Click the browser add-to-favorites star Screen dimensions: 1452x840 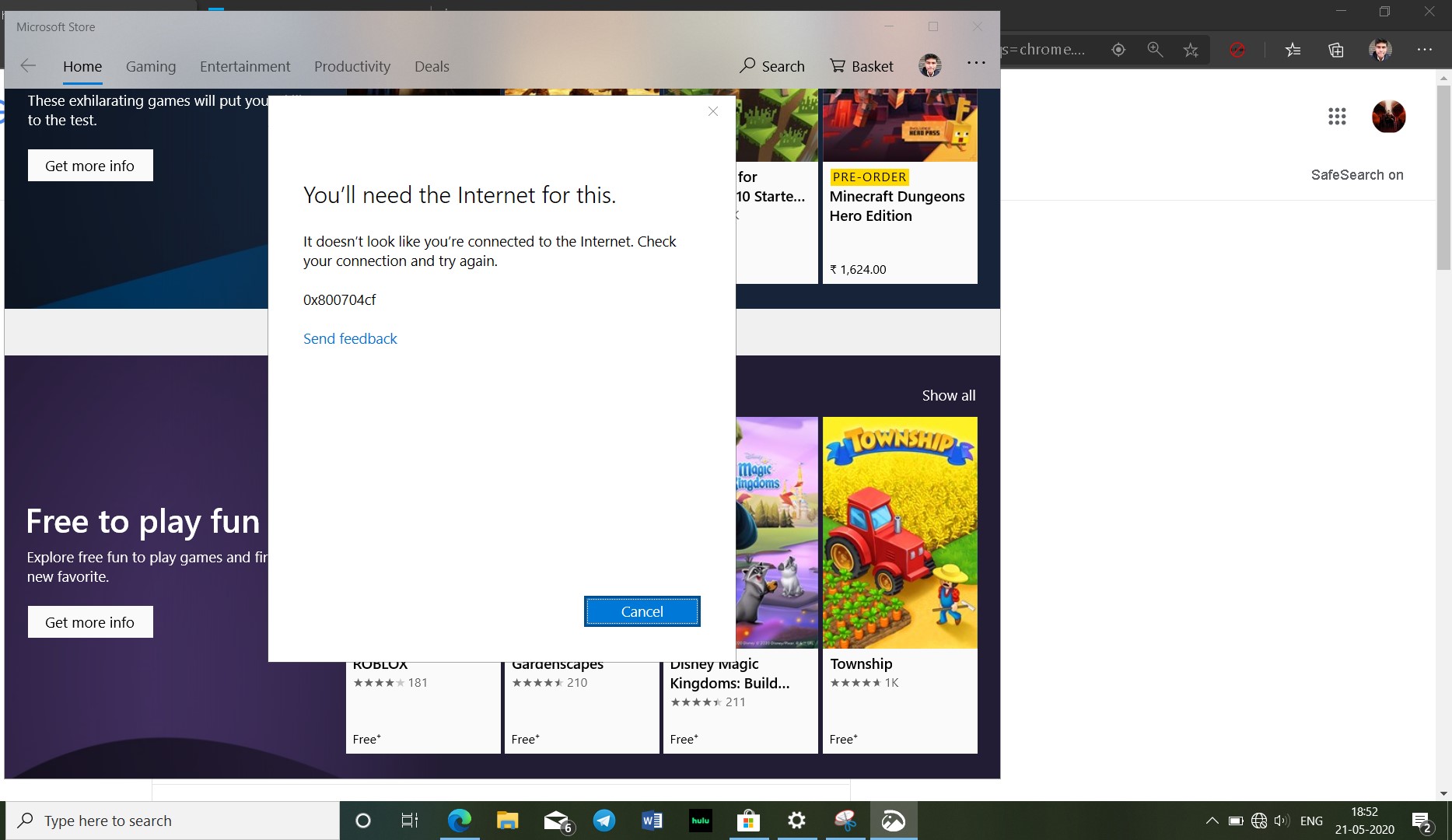coord(1191,50)
